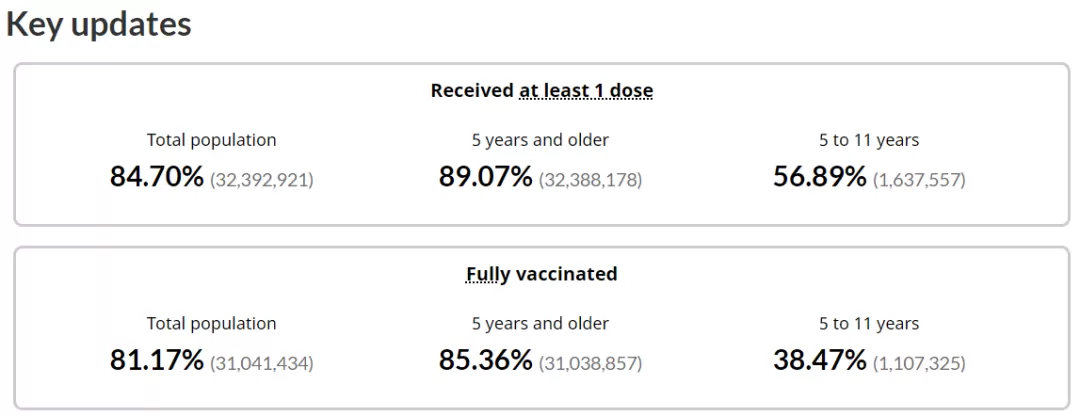Click the 56.89% five to 11 years figure
Screen dimensions: 1080x416
[820, 177]
